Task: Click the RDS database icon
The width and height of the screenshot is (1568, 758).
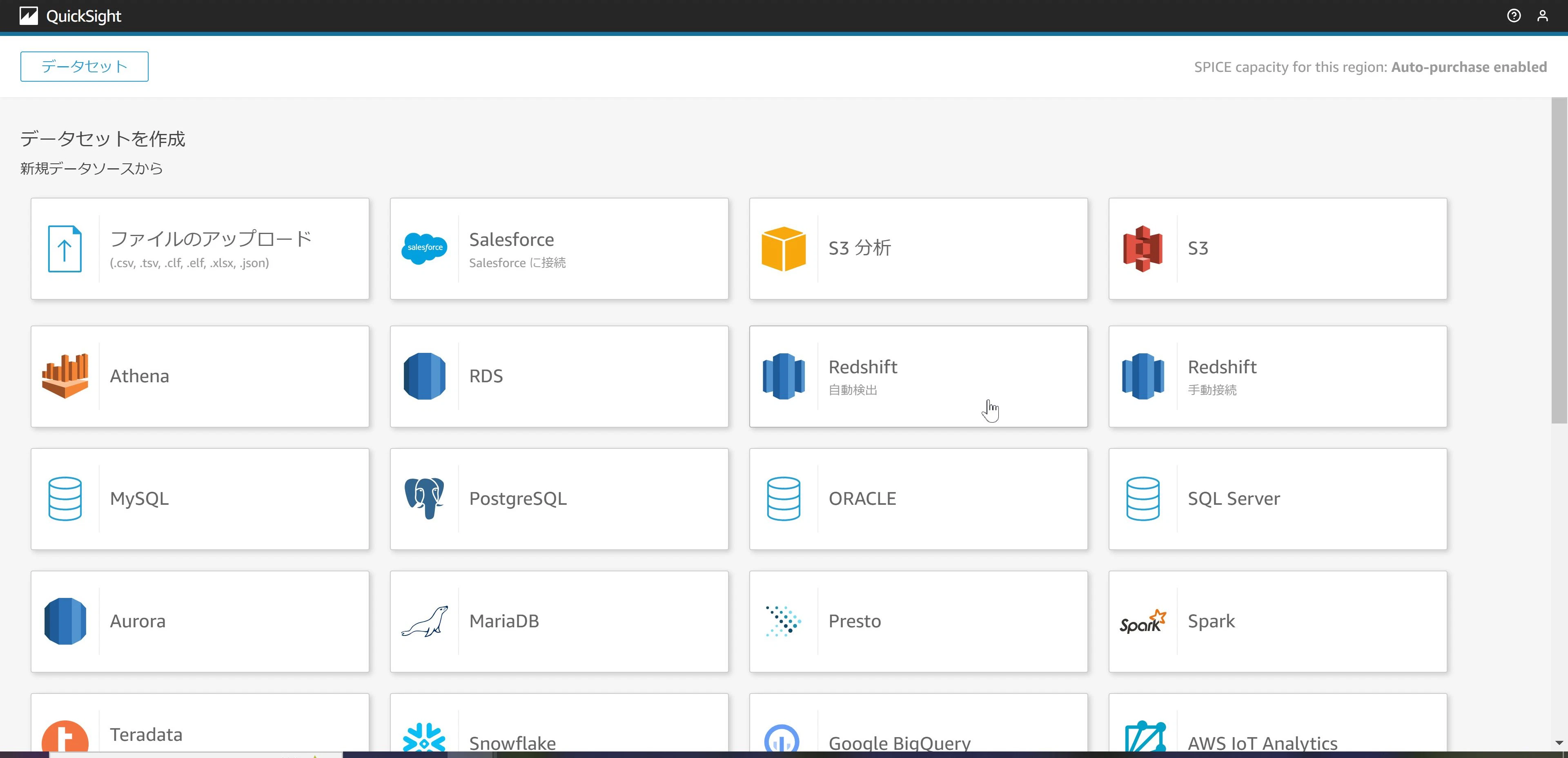Action: point(425,376)
